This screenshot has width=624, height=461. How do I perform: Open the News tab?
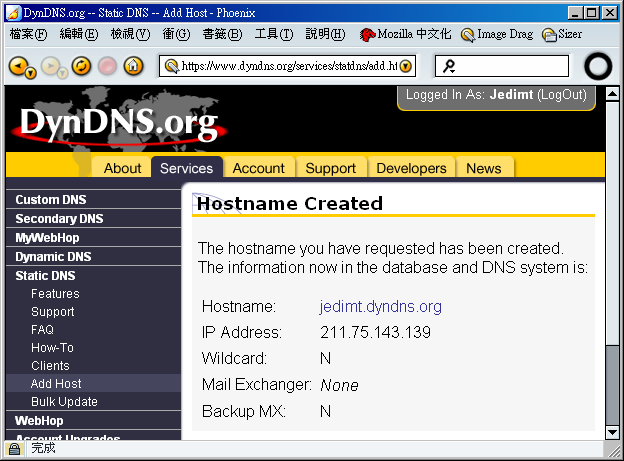484,168
